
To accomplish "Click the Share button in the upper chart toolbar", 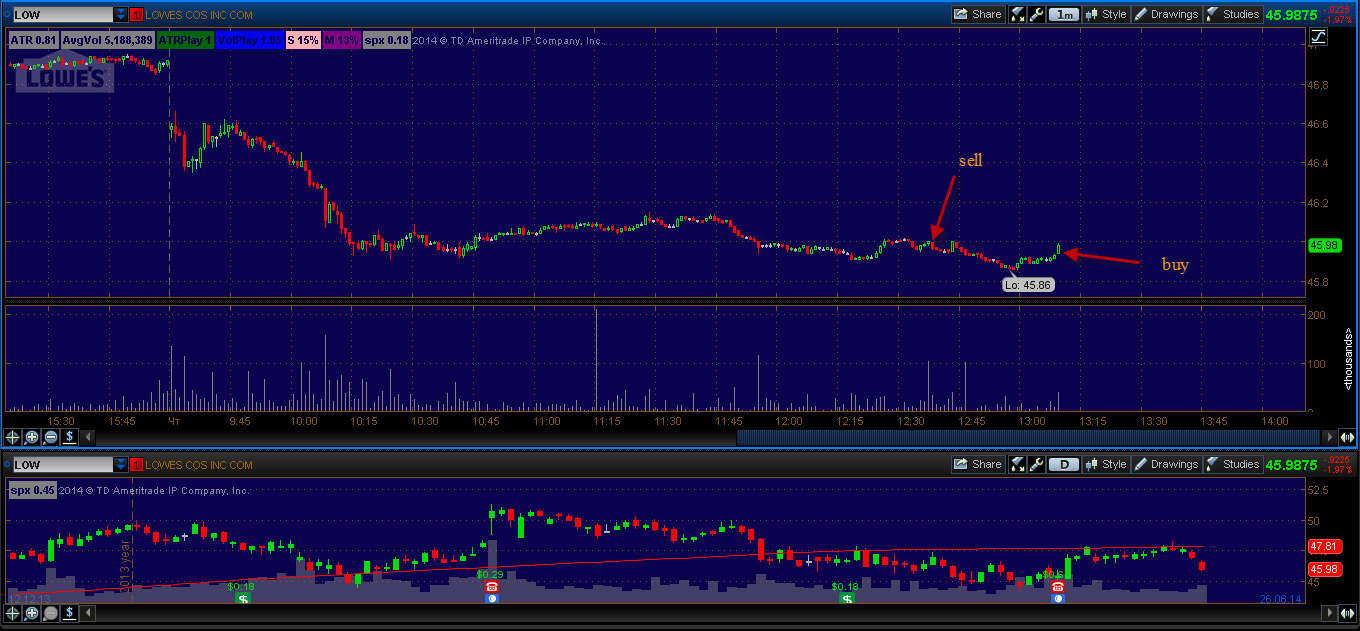I will pyautogui.click(x=978, y=14).
